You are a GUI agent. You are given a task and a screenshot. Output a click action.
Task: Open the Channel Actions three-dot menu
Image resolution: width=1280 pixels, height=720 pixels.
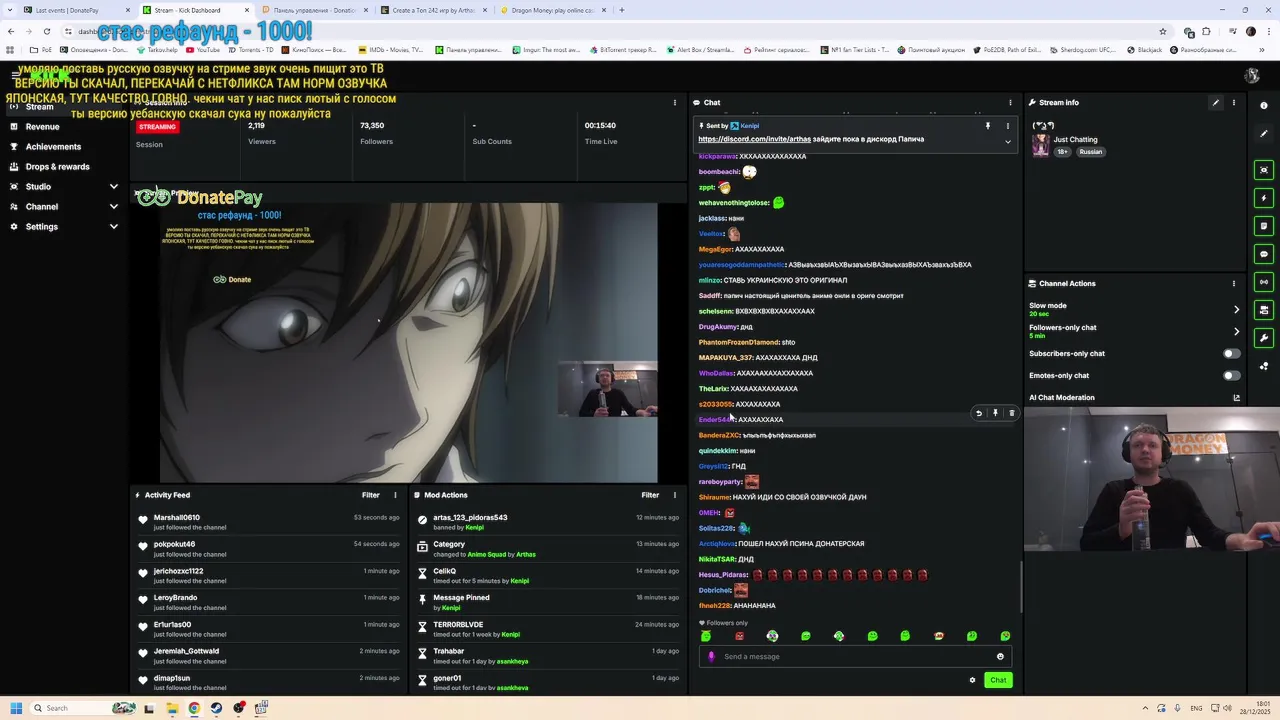click(x=1234, y=284)
